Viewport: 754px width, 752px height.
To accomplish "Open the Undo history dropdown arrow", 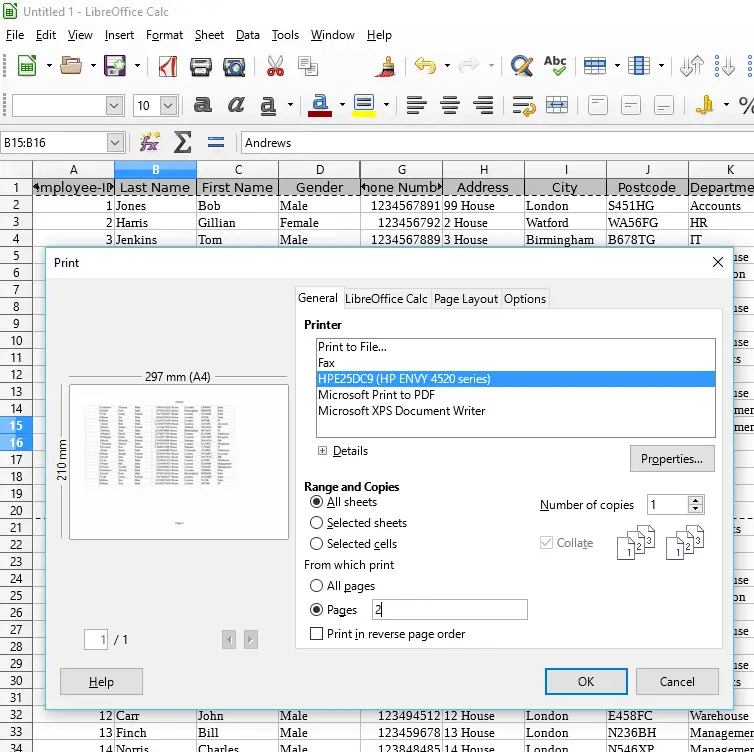I will [447, 65].
